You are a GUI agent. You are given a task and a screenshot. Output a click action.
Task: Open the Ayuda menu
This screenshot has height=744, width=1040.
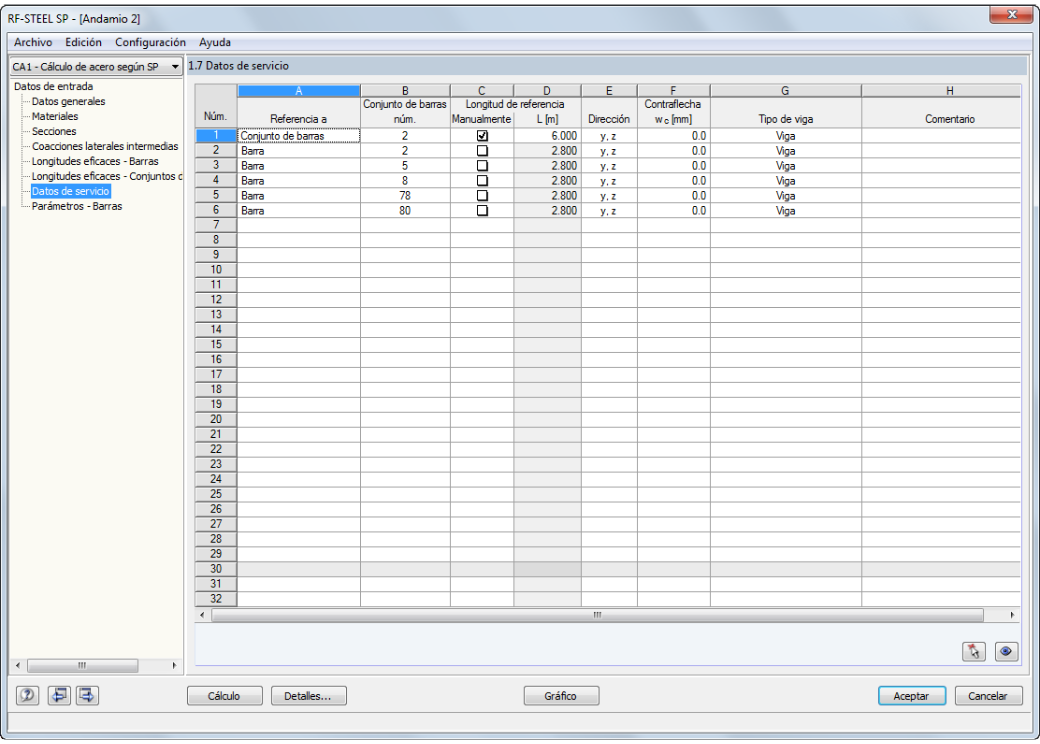click(x=215, y=42)
